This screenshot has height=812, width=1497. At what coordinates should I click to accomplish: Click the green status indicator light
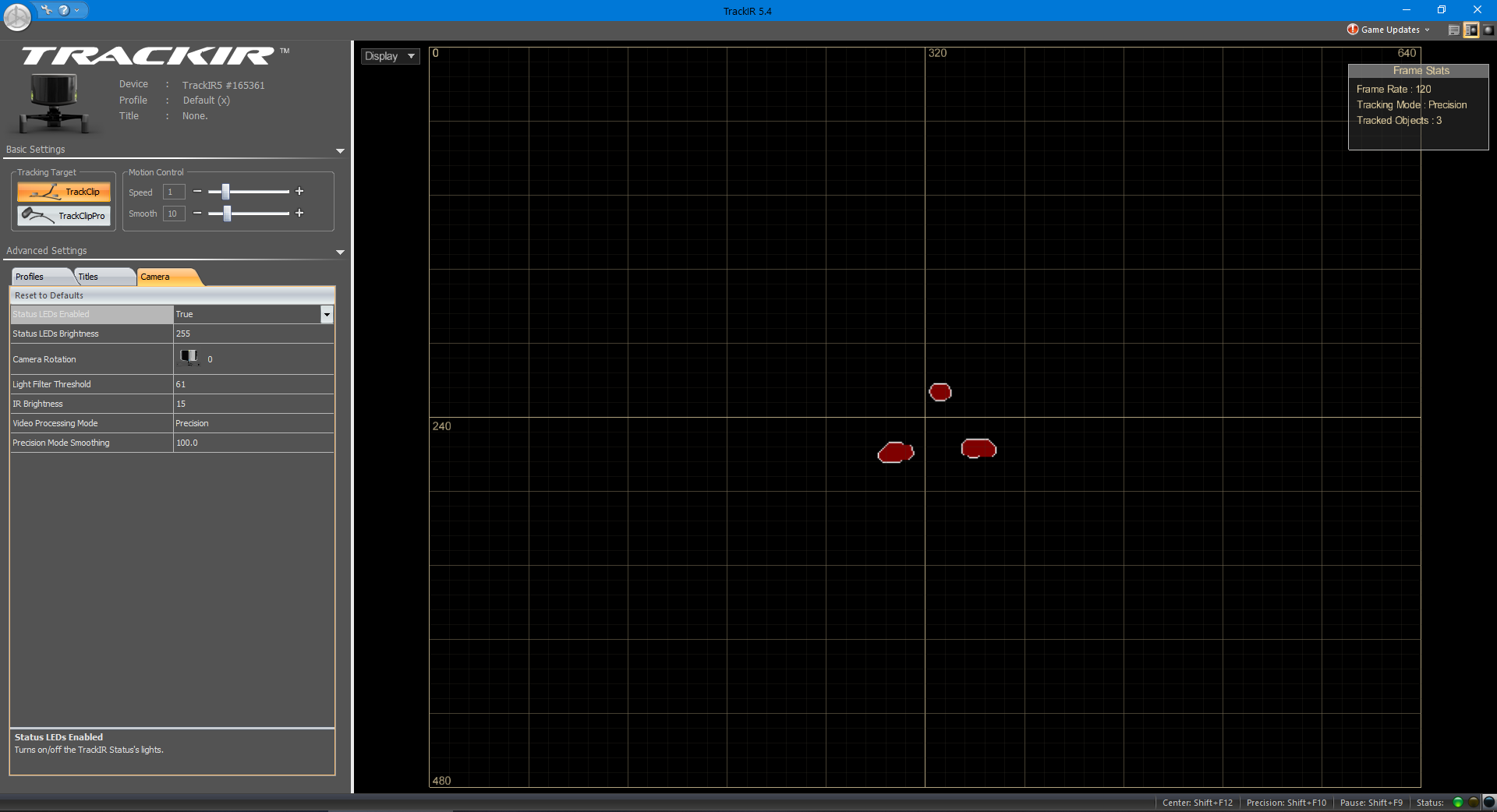pos(1457,803)
